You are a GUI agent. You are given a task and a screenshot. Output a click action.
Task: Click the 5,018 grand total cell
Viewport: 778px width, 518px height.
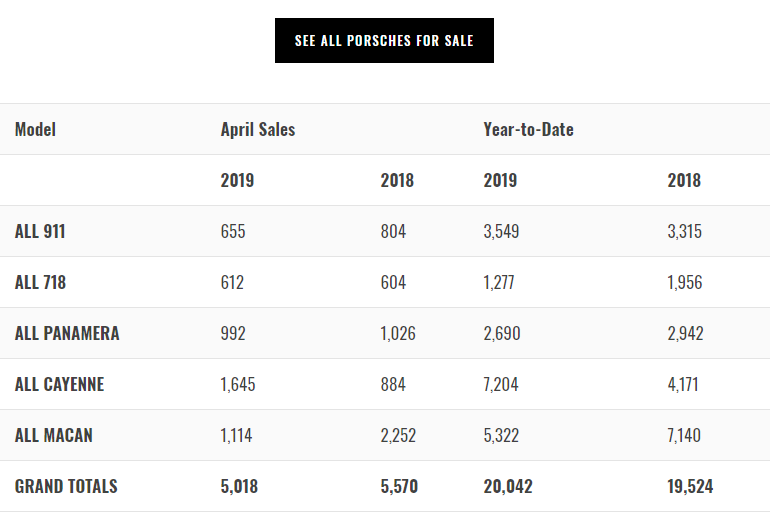point(239,487)
